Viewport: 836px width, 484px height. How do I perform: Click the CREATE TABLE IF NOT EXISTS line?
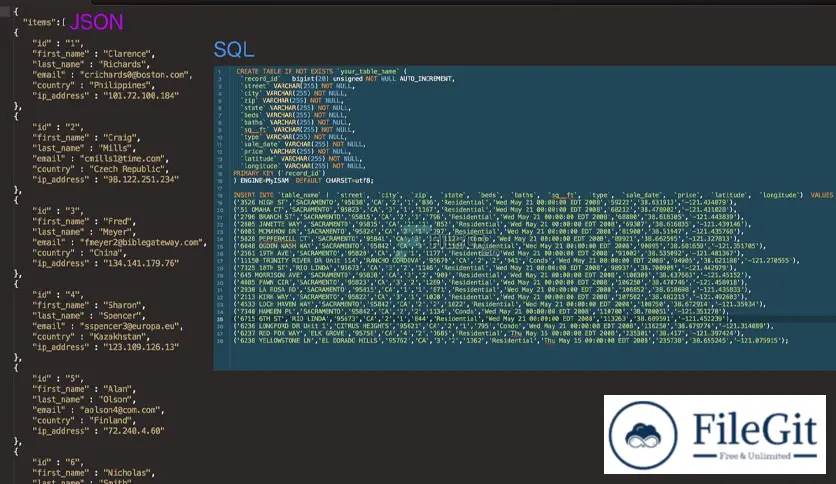coord(321,71)
